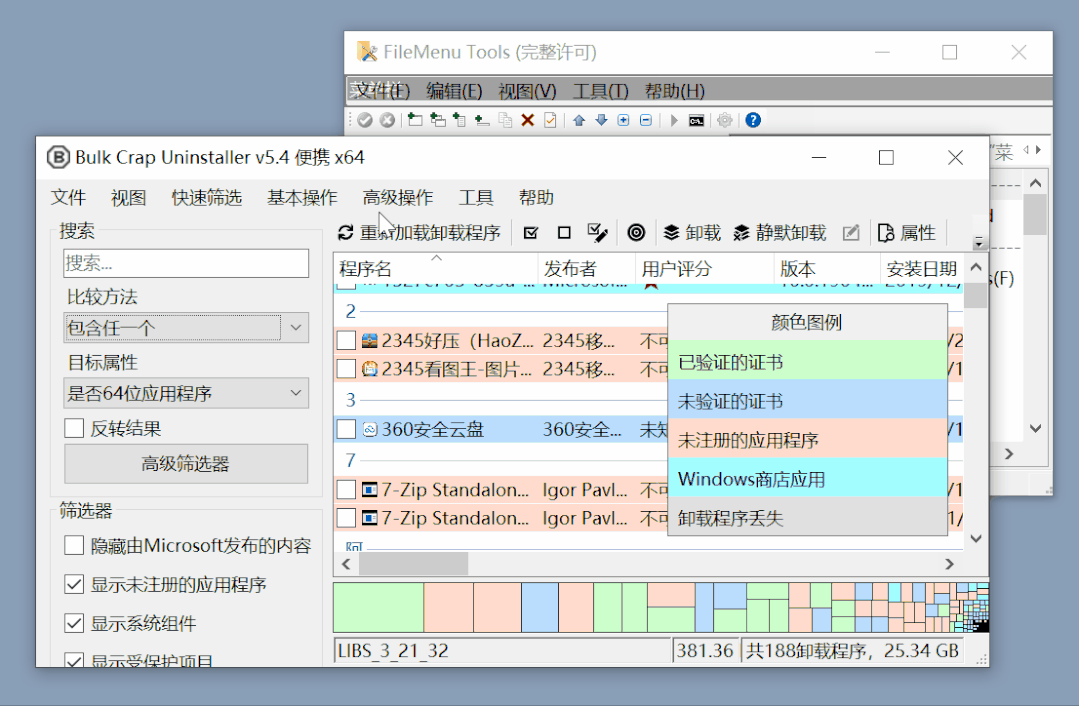The width and height of the screenshot is (1079, 706).
Task: Click the deselect all empty-box toolbar icon
Action: [x=564, y=233]
